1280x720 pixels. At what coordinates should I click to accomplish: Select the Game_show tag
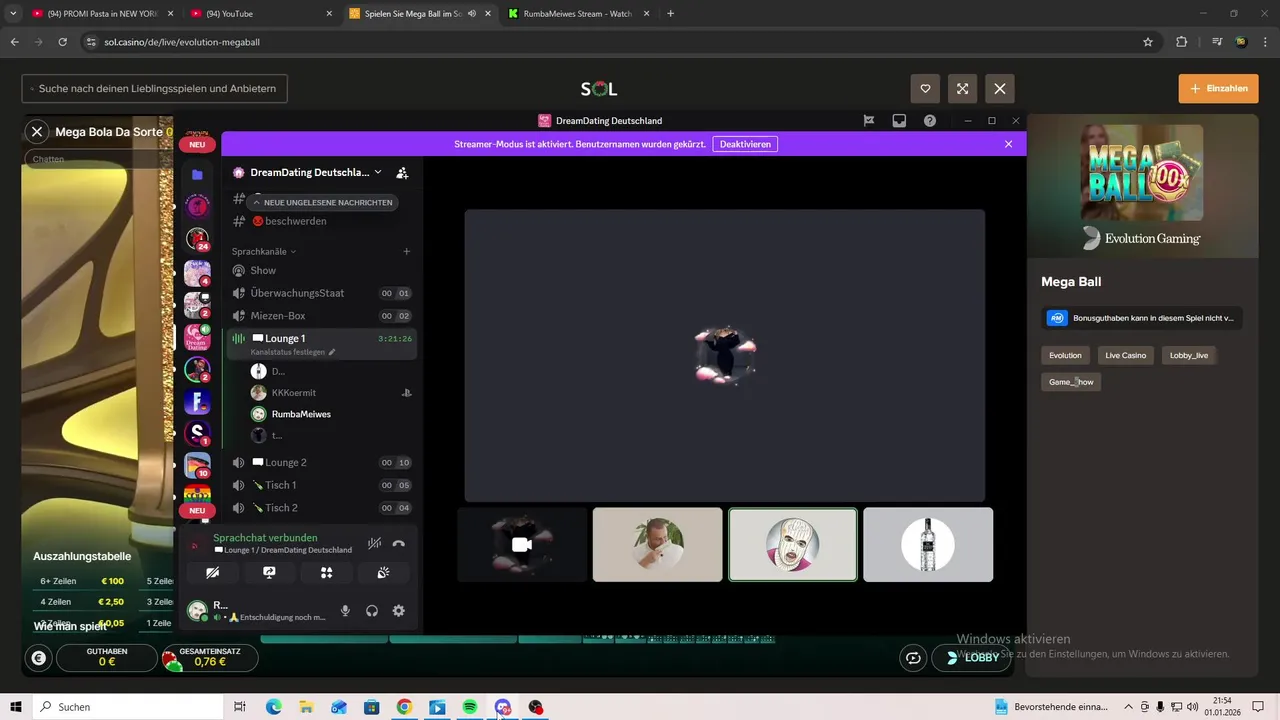coord(1071,382)
